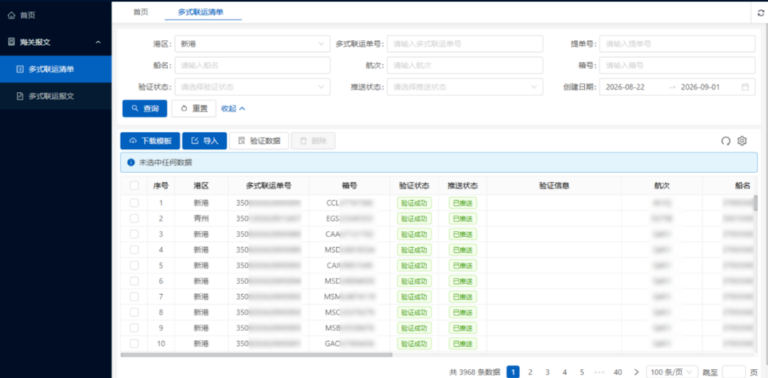Check the checkbox for row 4
The width and height of the screenshot is (768, 378).
134,250
